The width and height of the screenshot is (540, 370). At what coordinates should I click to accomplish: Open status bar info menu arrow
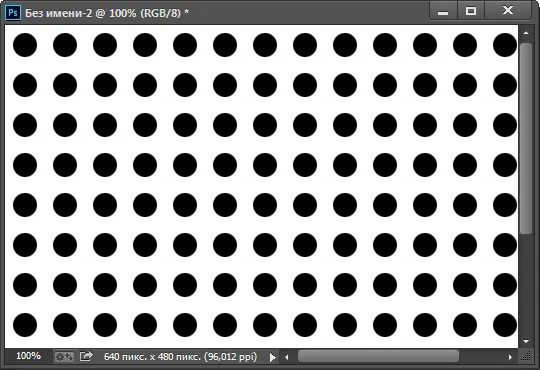click(x=272, y=357)
